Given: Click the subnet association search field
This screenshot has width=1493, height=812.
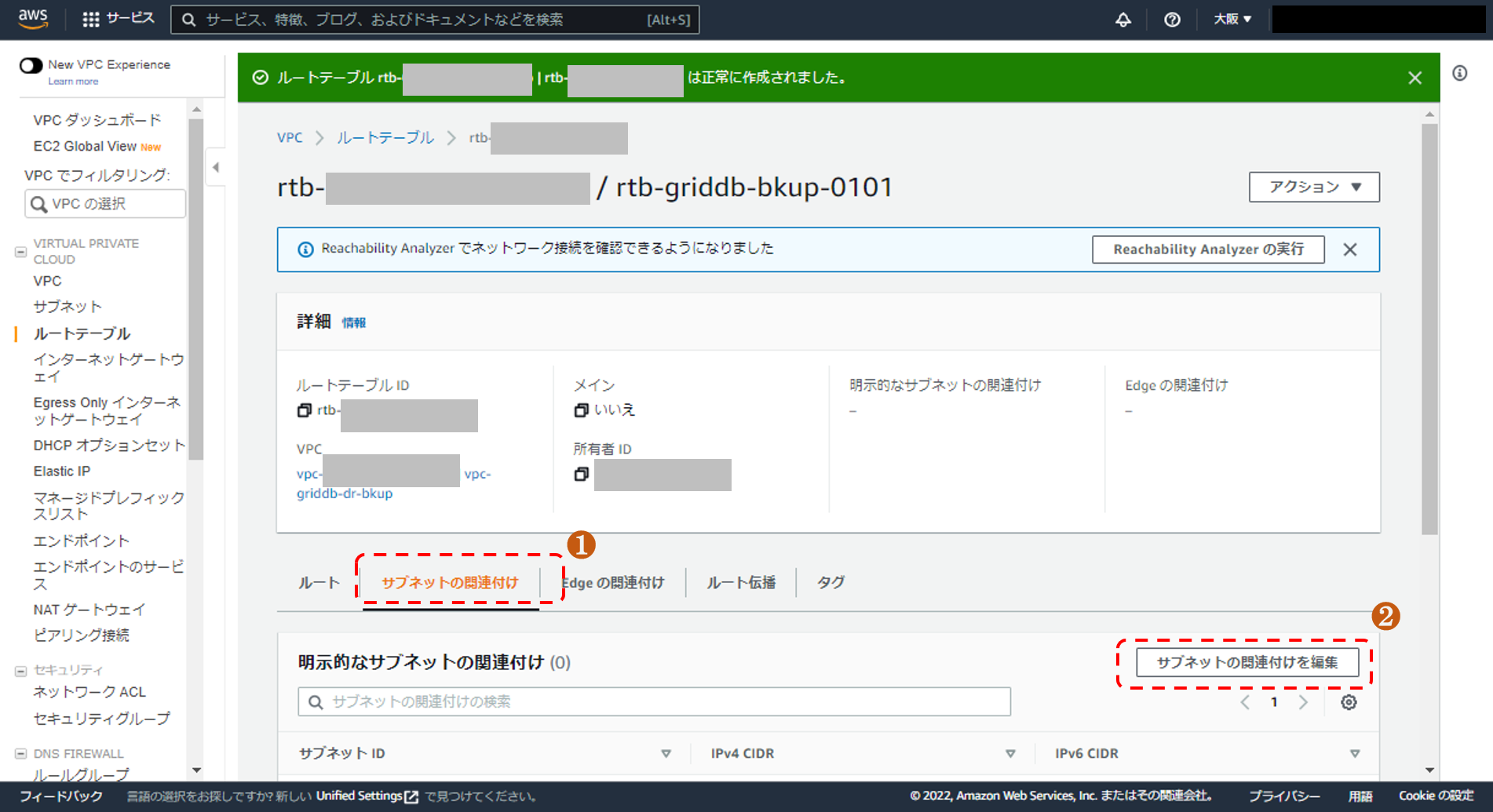Looking at the screenshot, I should point(654,701).
